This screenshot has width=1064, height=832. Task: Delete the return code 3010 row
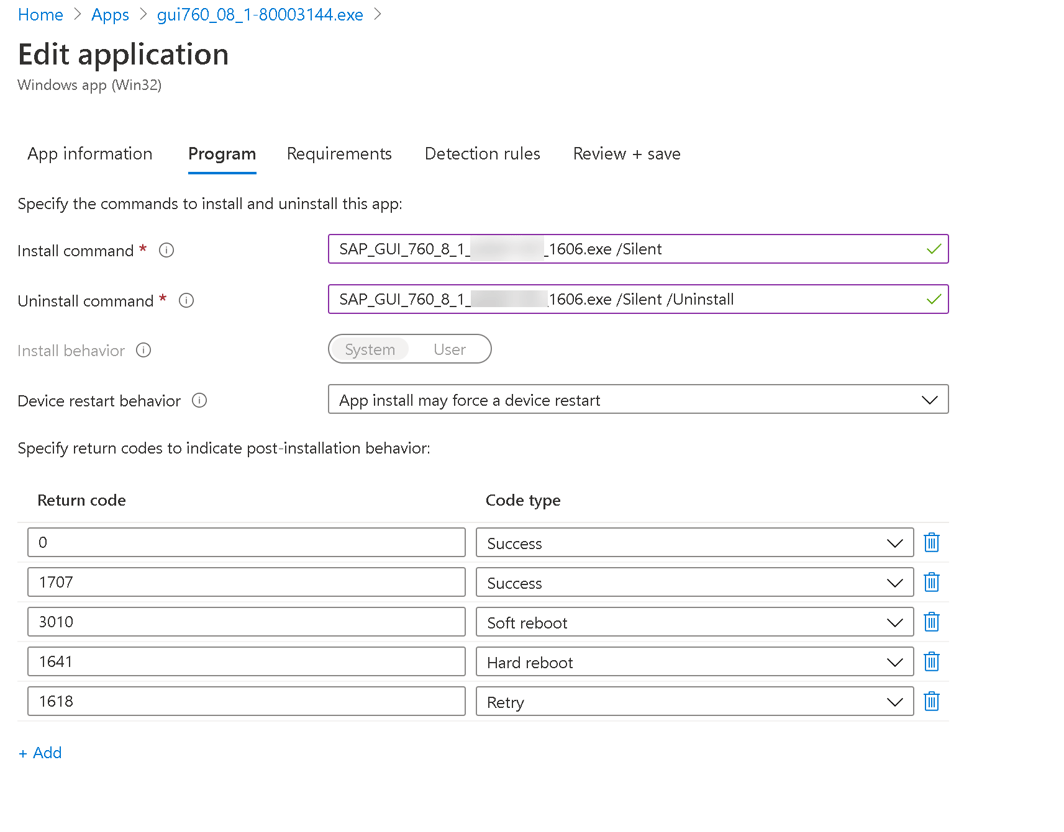click(x=931, y=621)
